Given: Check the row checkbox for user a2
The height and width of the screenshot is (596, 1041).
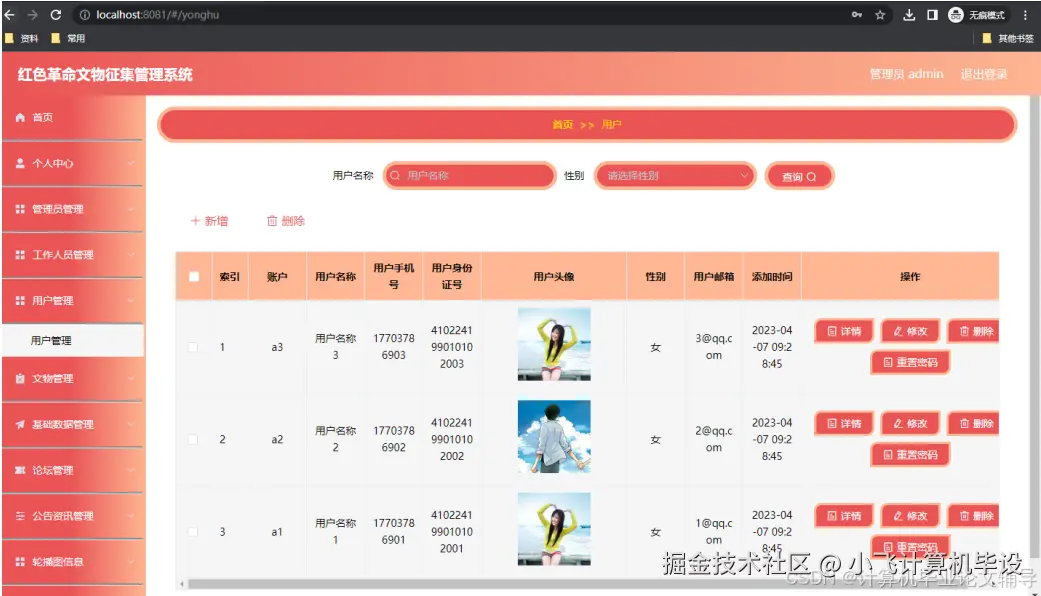Looking at the screenshot, I should [x=193, y=439].
